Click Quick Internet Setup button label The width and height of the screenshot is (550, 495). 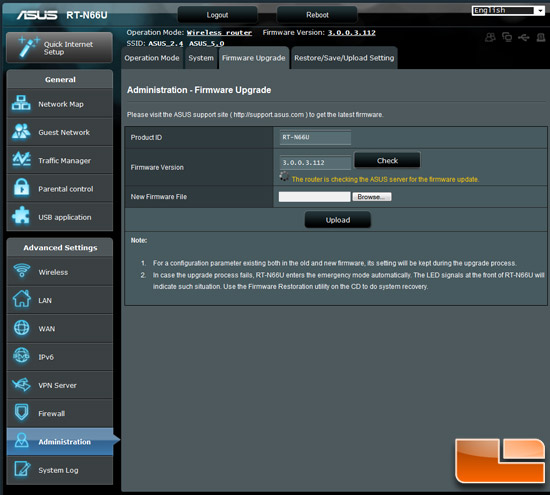(x=68, y=48)
